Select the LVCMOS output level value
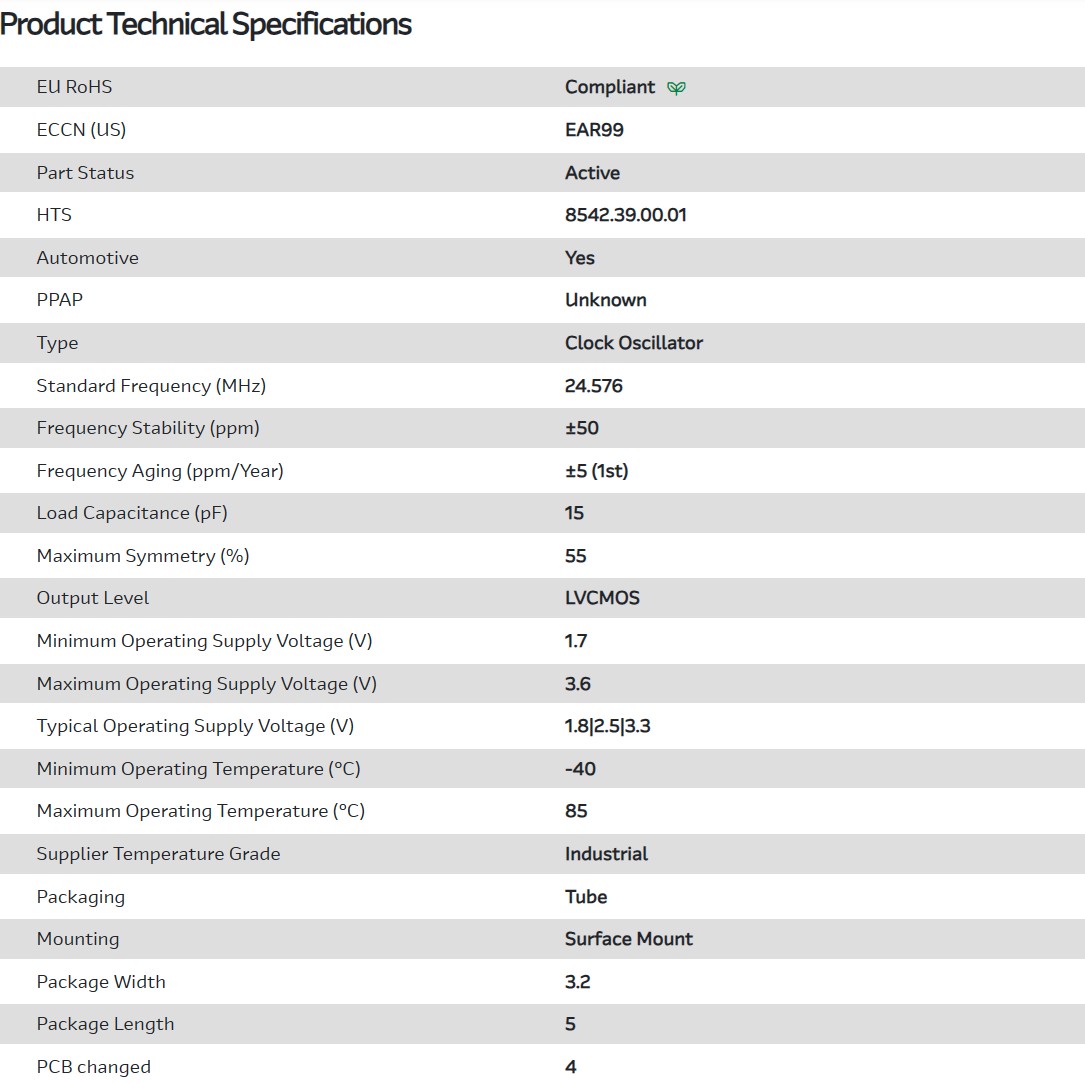1085x1084 pixels. tap(602, 598)
